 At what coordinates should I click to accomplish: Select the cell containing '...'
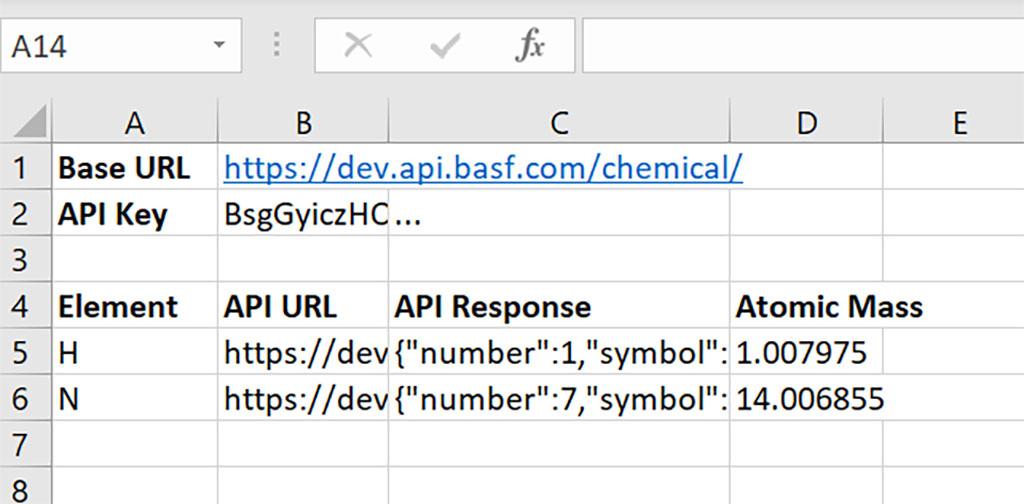point(559,212)
